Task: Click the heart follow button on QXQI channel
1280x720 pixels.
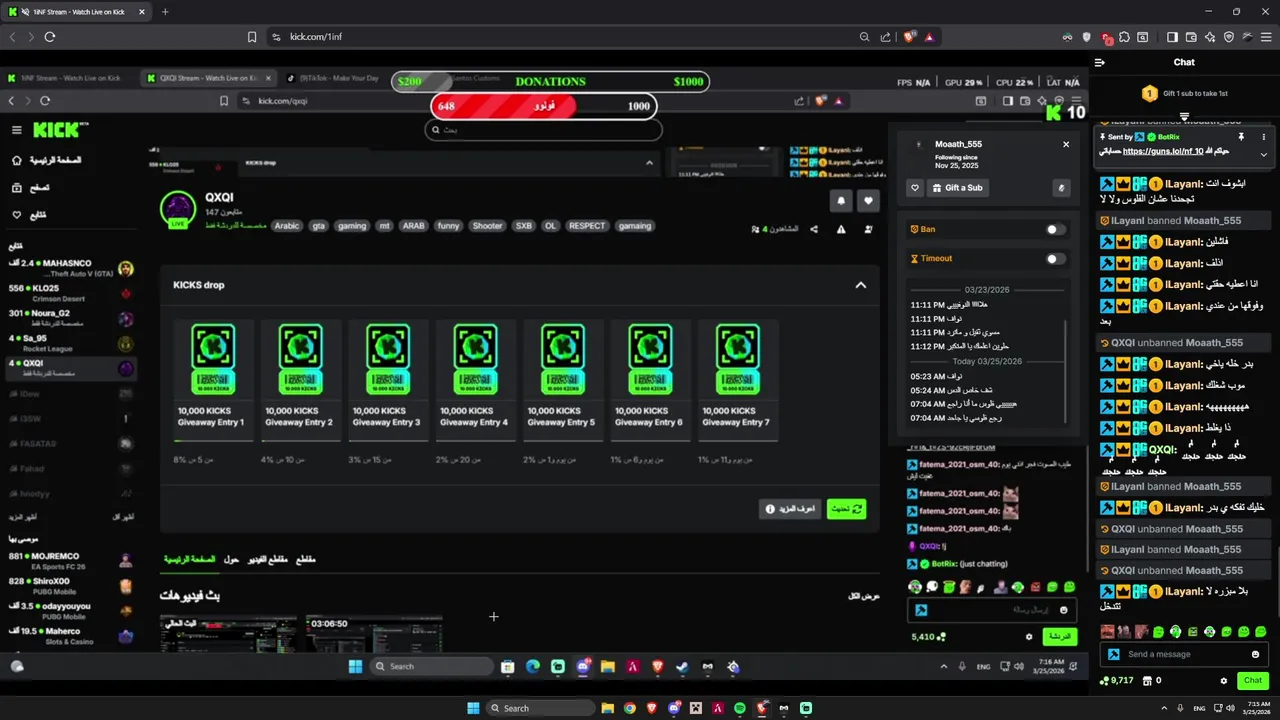Action: (x=868, y=200)
